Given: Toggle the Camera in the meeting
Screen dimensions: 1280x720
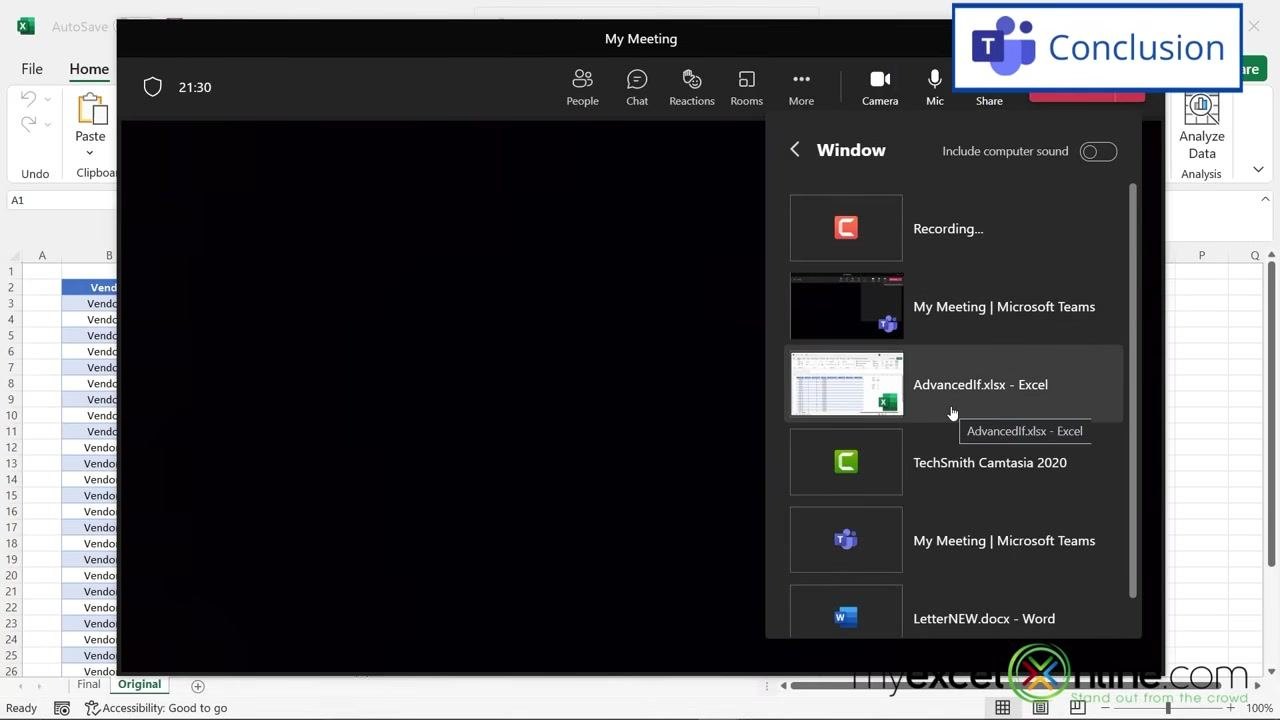Looking at the screenshot, I should click(880, 87).
